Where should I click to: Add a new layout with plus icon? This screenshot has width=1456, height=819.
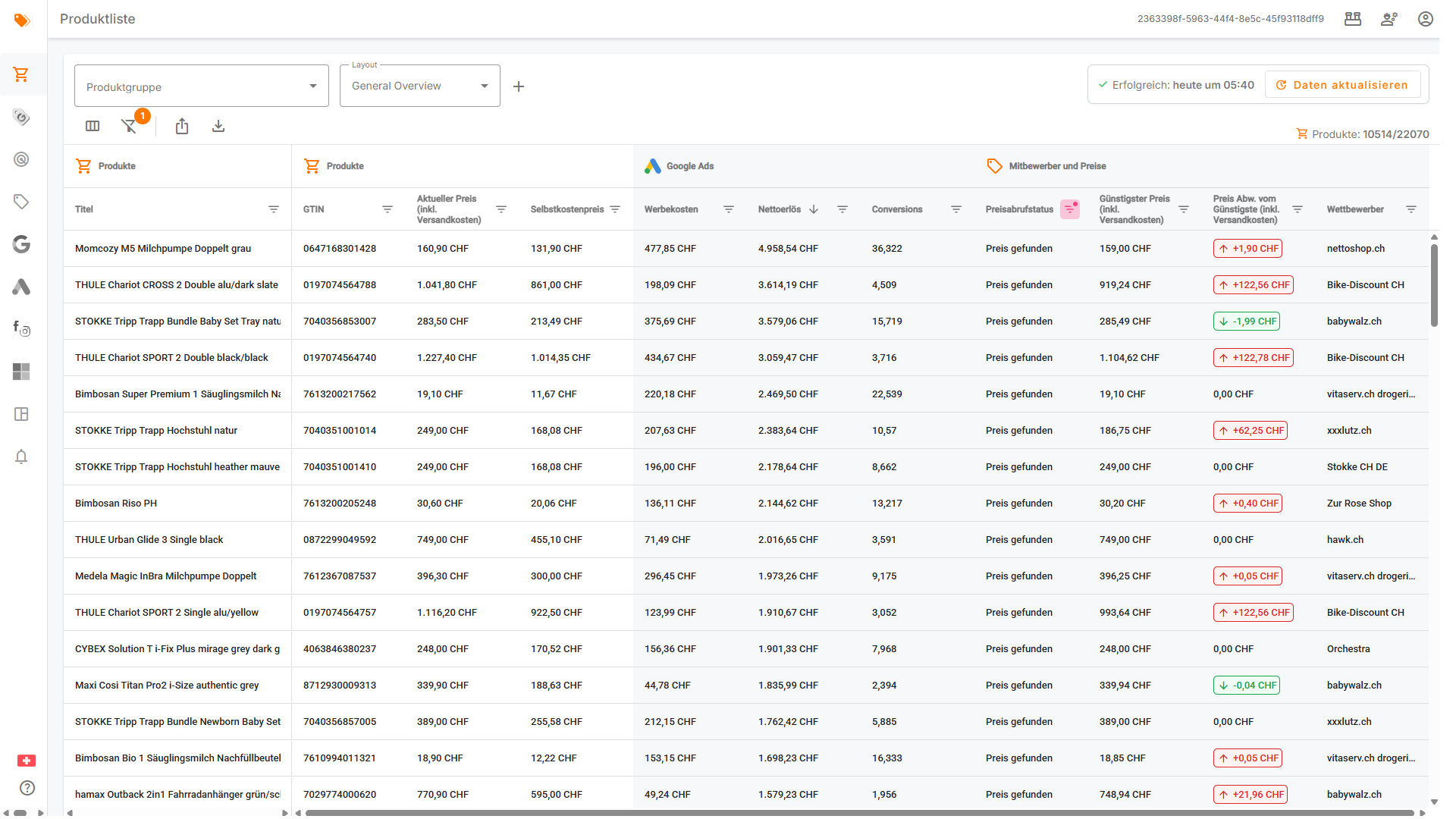(x=519, y=86)
